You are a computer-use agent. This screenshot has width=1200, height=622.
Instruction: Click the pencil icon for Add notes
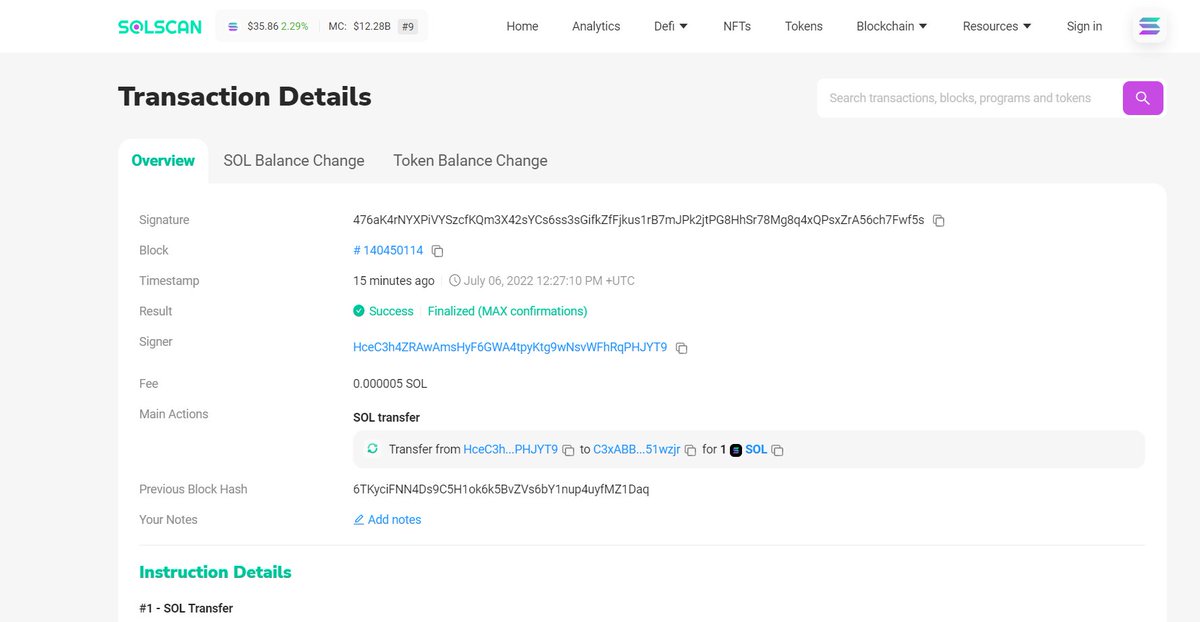[359, 520]
